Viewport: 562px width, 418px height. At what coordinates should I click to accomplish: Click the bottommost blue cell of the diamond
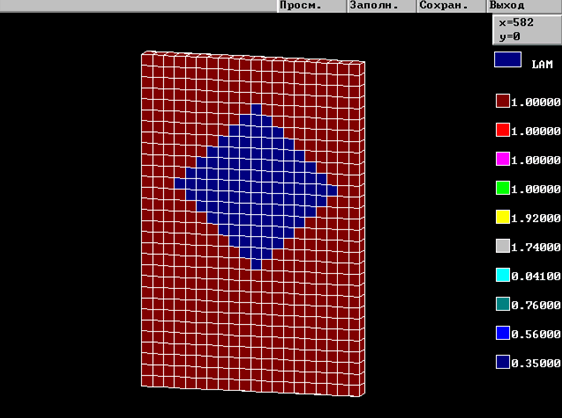[256, 264]
